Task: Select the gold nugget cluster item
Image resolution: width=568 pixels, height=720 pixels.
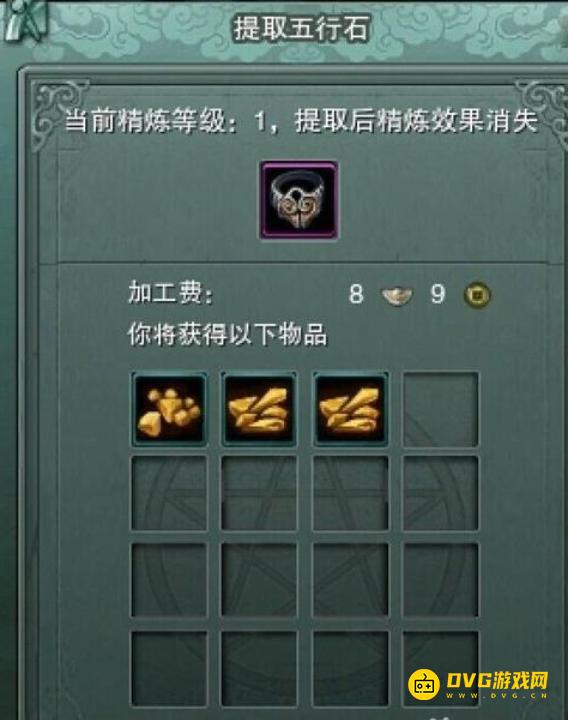Action: click(x=169, y=409)
